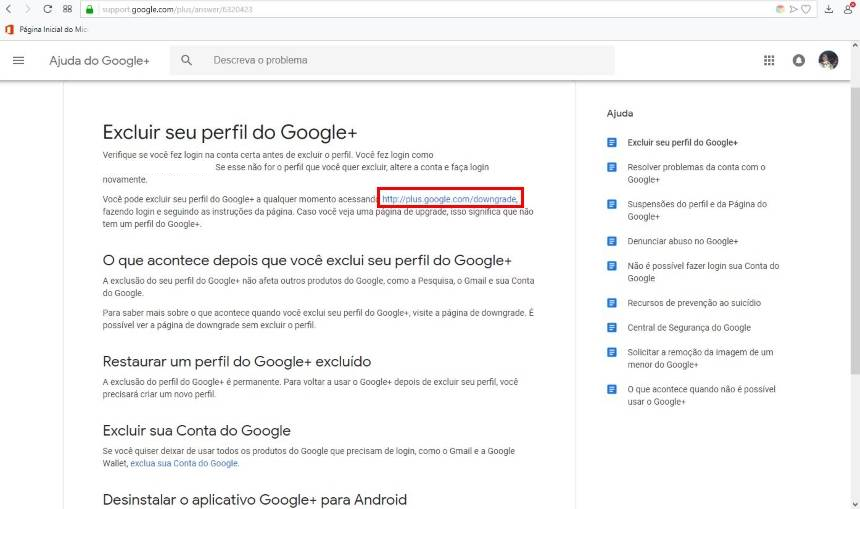Open 'Não é possível fazer login' article
The image size is (860, 547).
[x=703, y=272]
